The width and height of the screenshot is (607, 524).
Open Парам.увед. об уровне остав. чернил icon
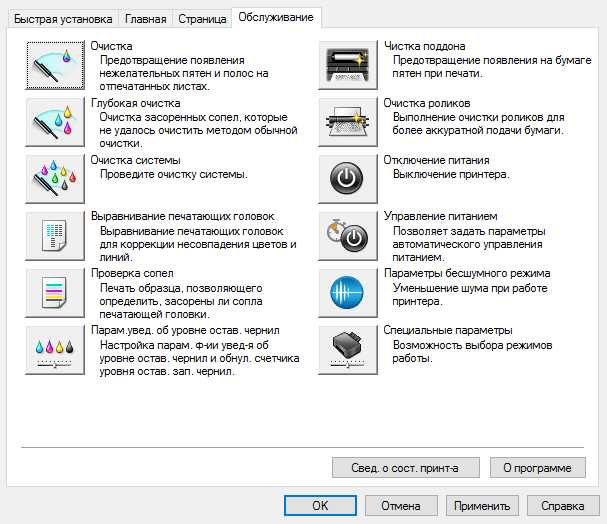pyautogui.click(x=55, y=349)
